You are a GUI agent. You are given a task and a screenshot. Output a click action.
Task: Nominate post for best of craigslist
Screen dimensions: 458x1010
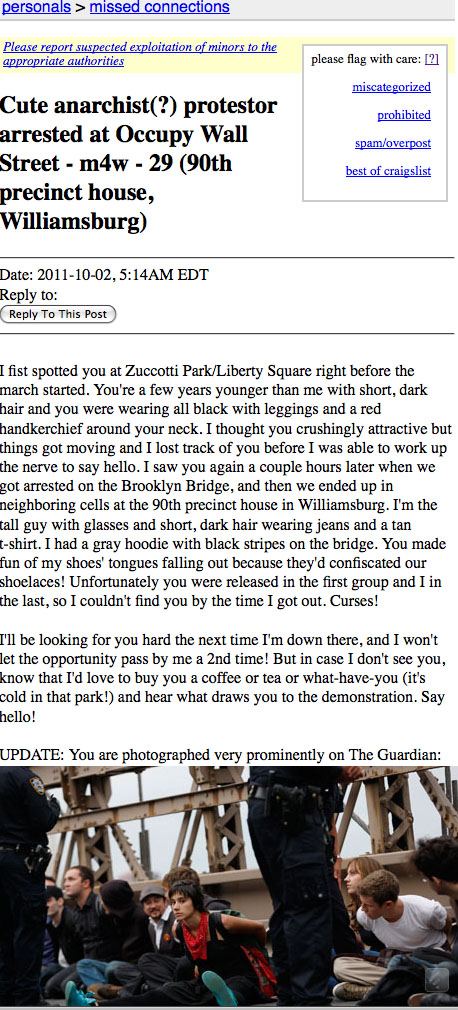click(388, 171)
